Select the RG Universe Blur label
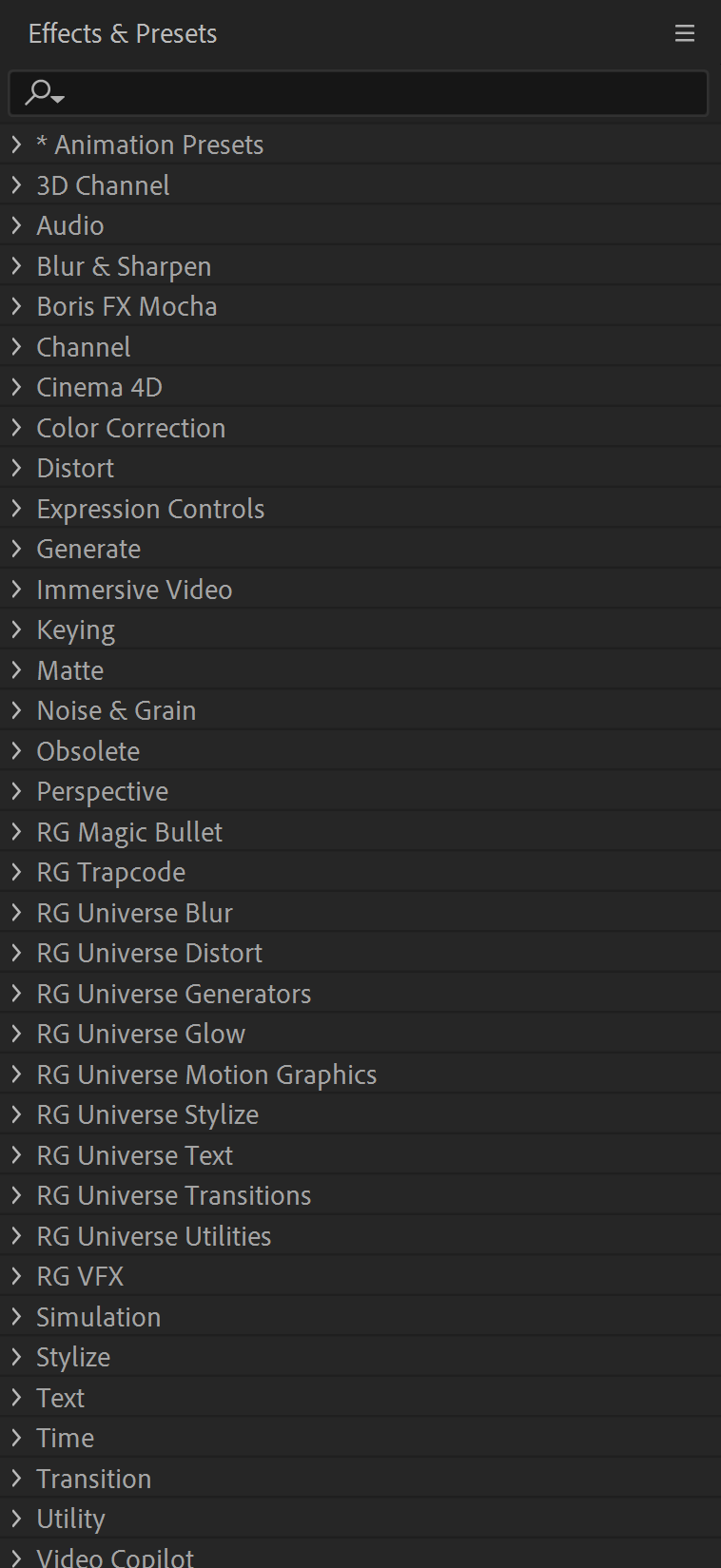Viewport: 721px width, 1568px height. (135, 913)
